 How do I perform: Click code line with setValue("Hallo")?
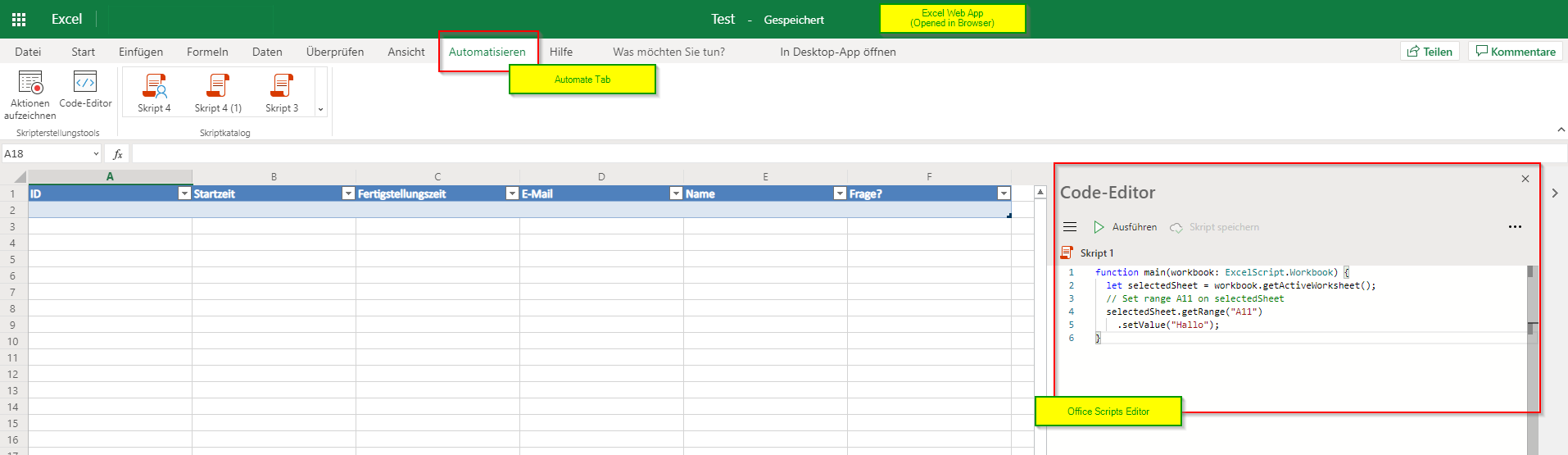click(1167, 325)
